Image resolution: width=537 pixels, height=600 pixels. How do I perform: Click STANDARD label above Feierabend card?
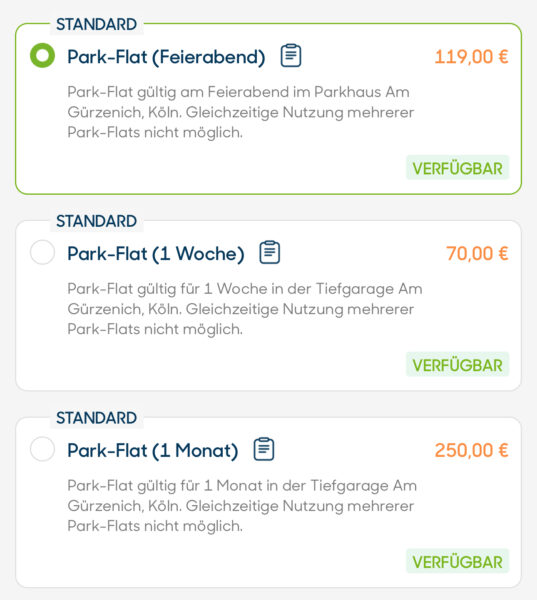pyautogui.click(x=96, y=24)
